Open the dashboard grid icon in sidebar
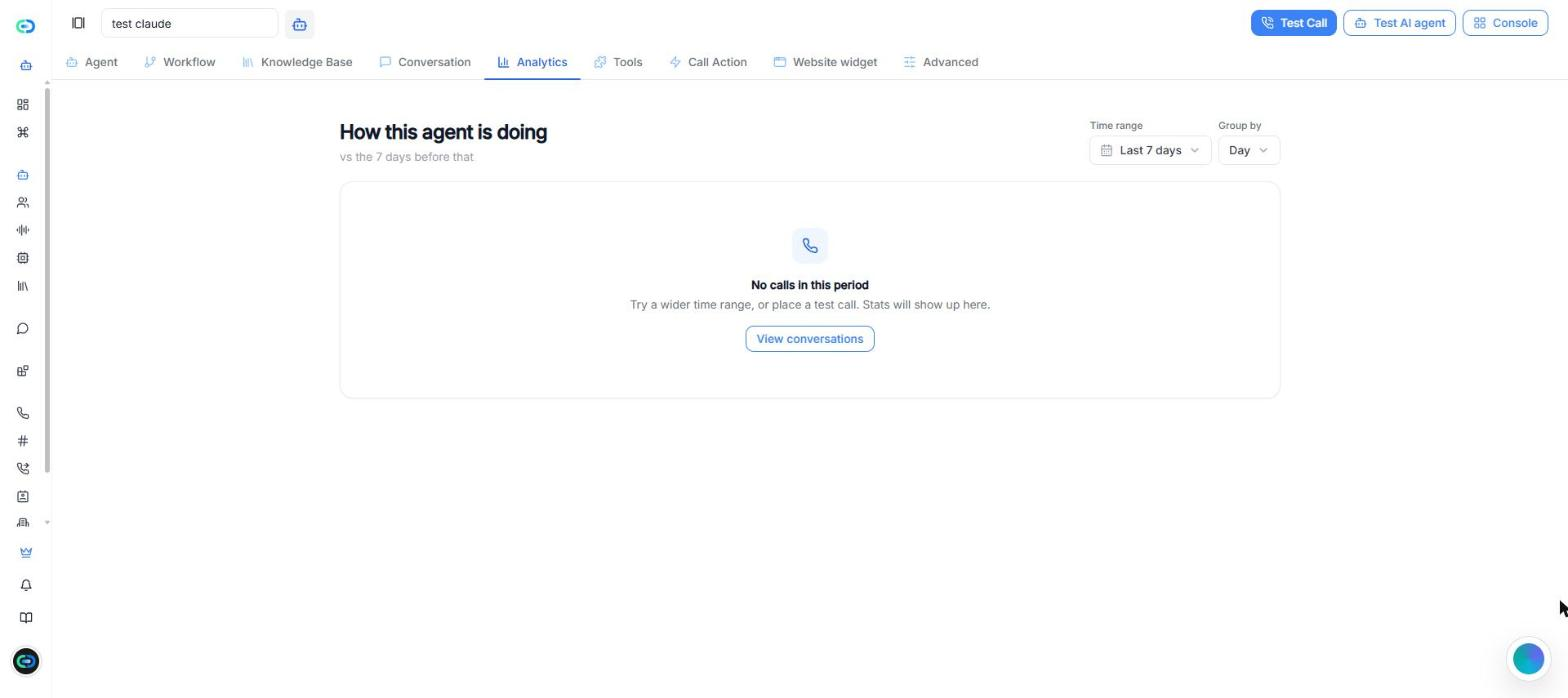 pyautogui.click(x=23, y=105)
